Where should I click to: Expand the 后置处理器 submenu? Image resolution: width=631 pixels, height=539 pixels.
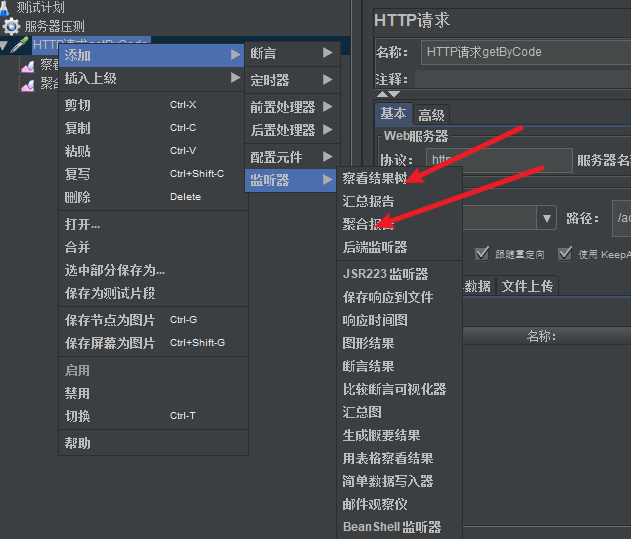[x=293, y=130]
